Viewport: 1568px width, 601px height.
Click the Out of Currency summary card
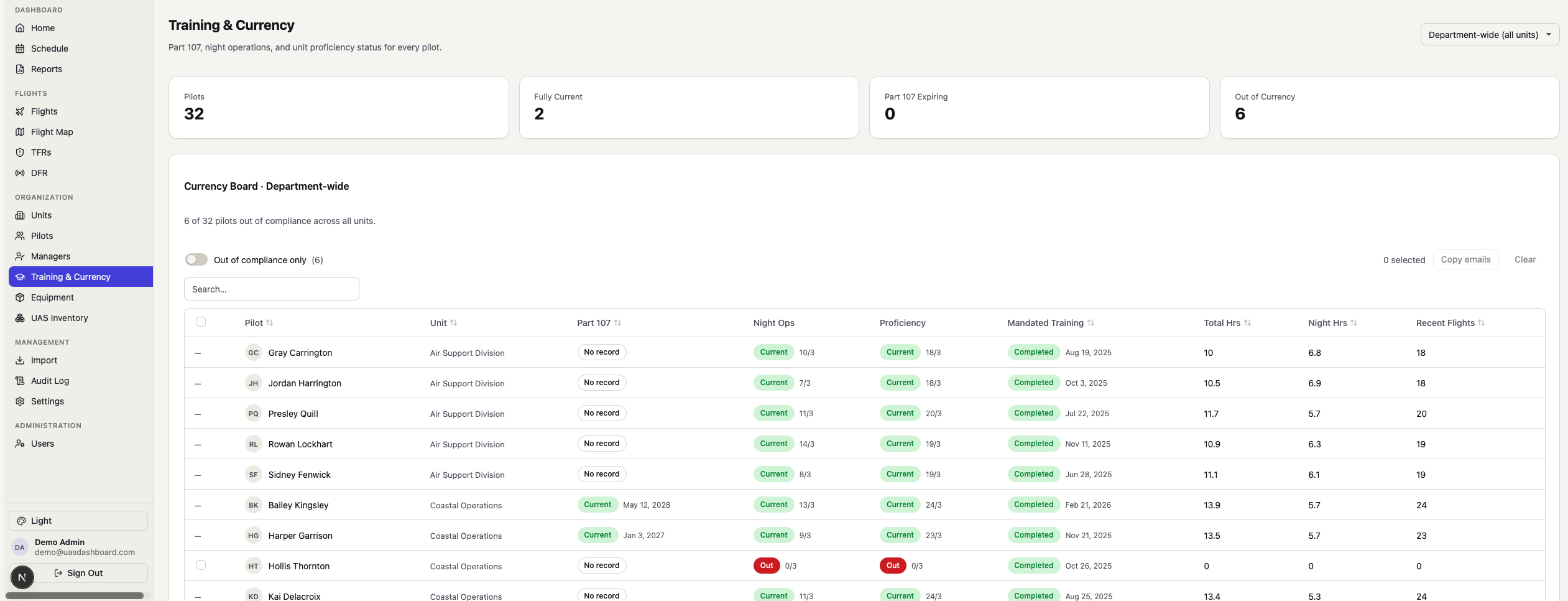(x=1390, y=107)
